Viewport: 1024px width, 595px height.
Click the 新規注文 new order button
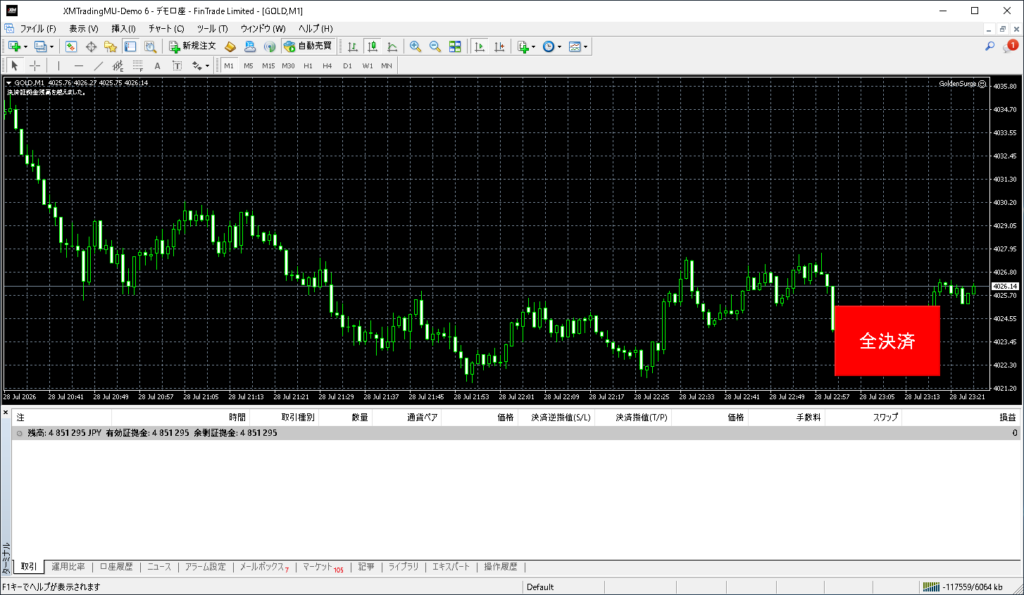(192, 46)
